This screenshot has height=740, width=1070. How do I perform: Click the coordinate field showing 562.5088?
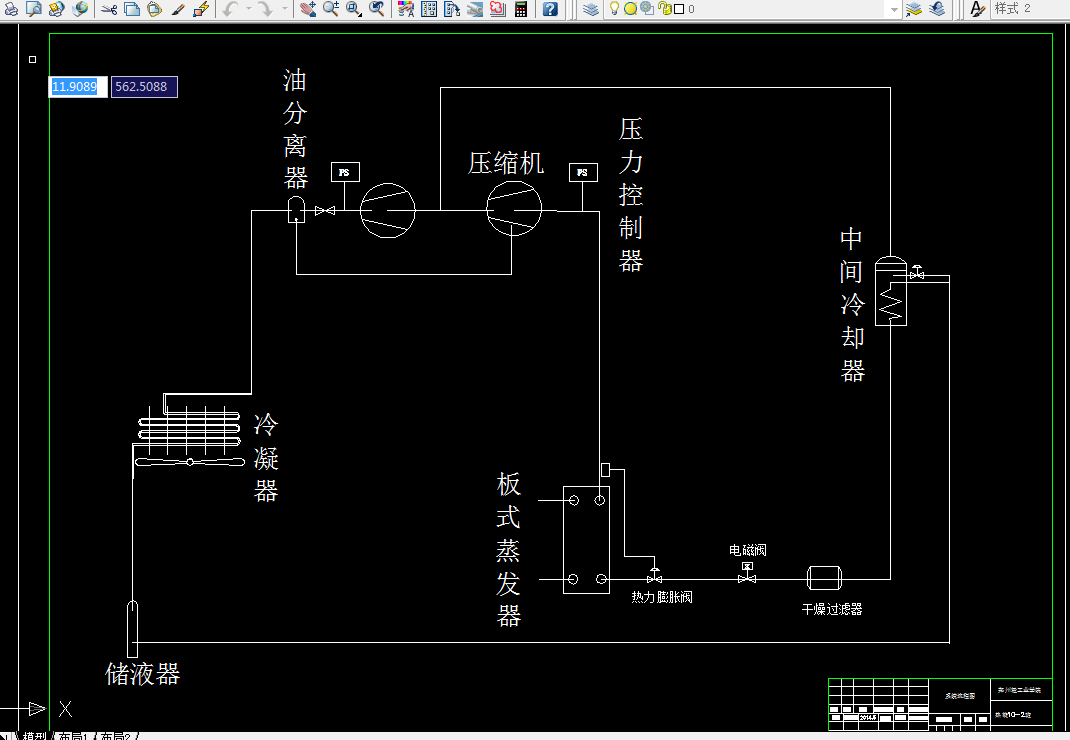coord(144,87)
